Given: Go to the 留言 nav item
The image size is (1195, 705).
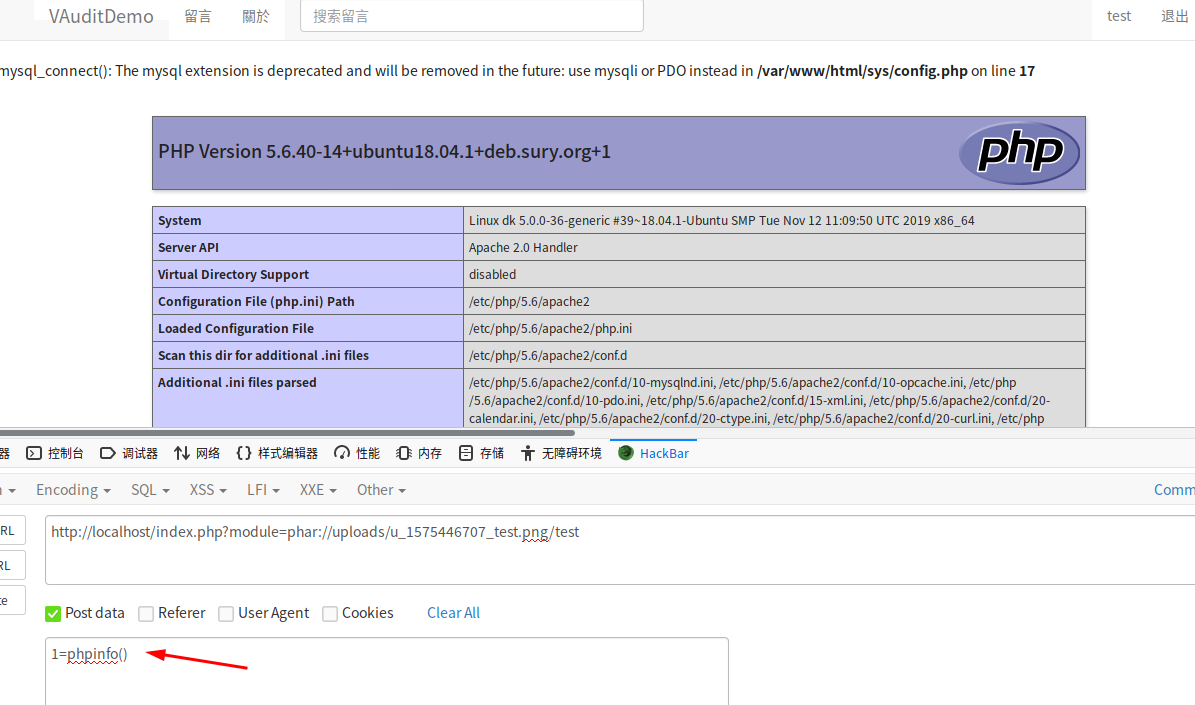Looking at the screenshot, I should (x=198, y=17).
